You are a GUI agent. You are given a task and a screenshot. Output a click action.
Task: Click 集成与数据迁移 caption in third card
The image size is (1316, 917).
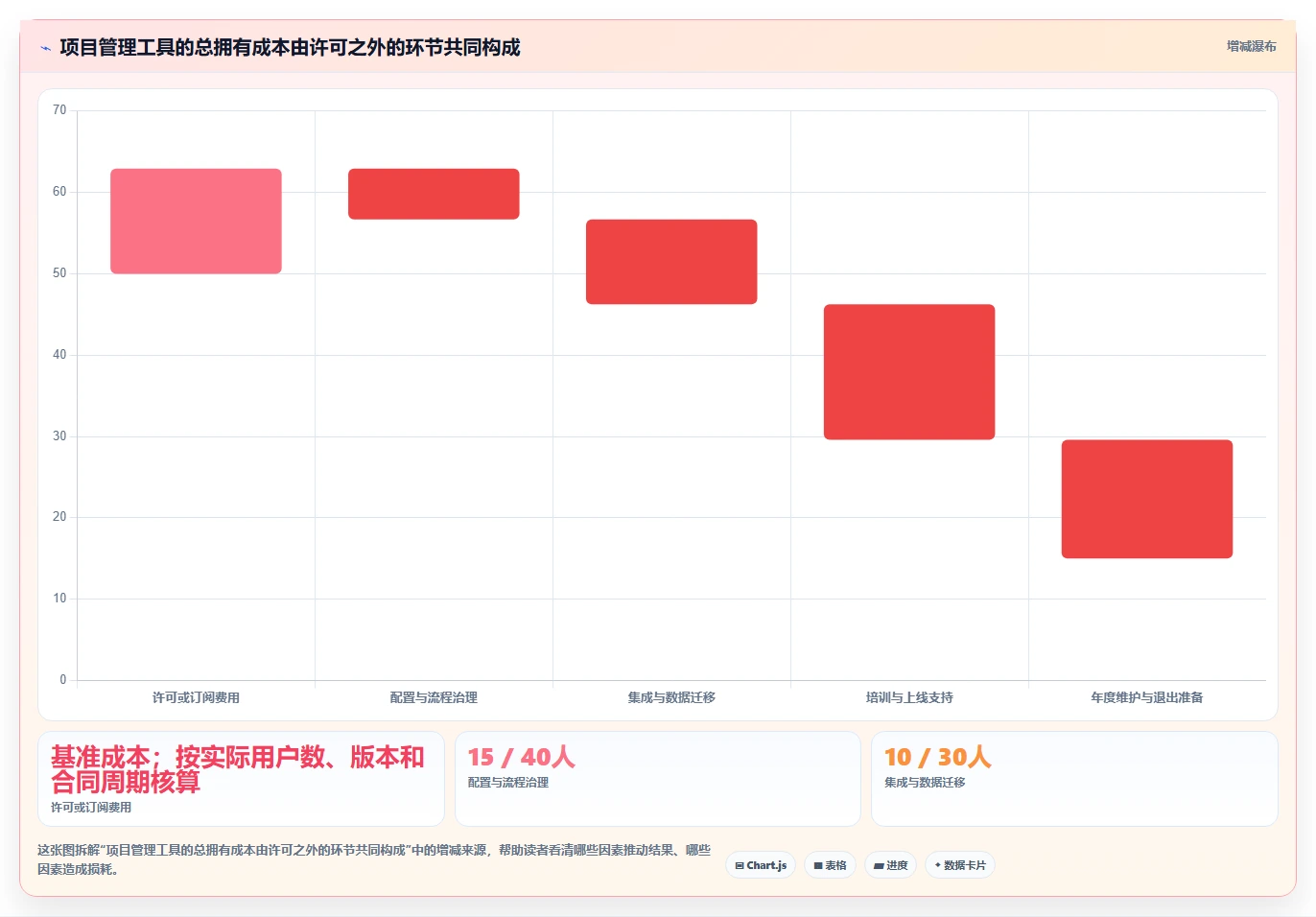925,783
